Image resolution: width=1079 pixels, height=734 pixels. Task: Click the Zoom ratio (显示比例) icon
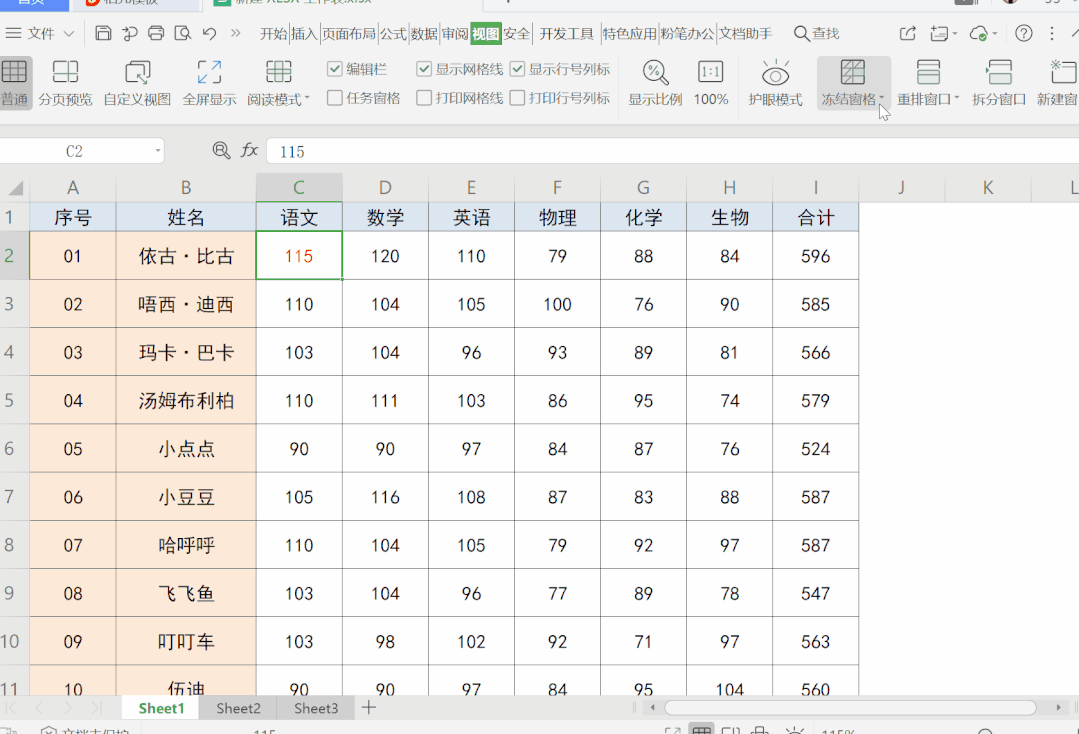655,73
